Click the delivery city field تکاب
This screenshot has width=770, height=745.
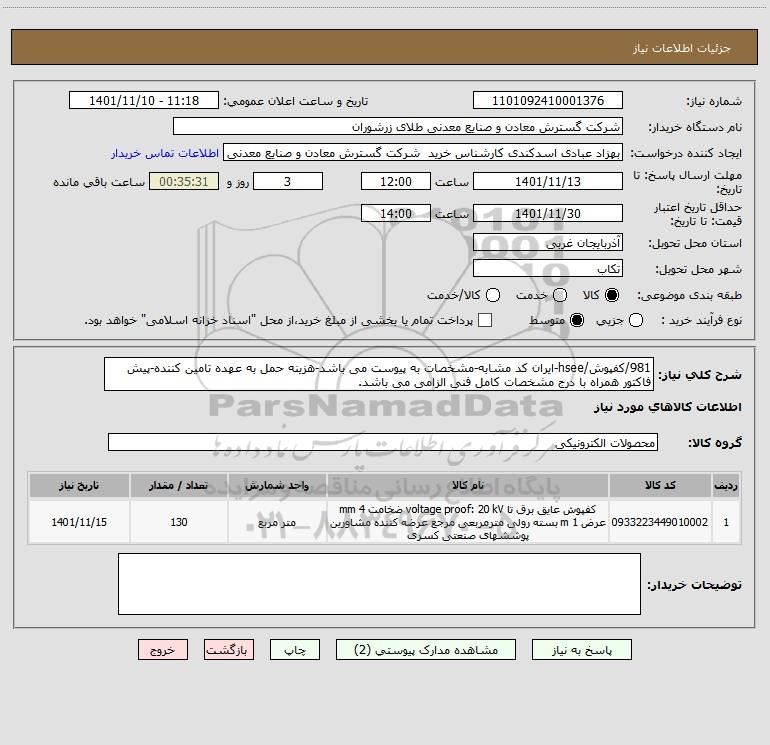[x=548, y=268]
